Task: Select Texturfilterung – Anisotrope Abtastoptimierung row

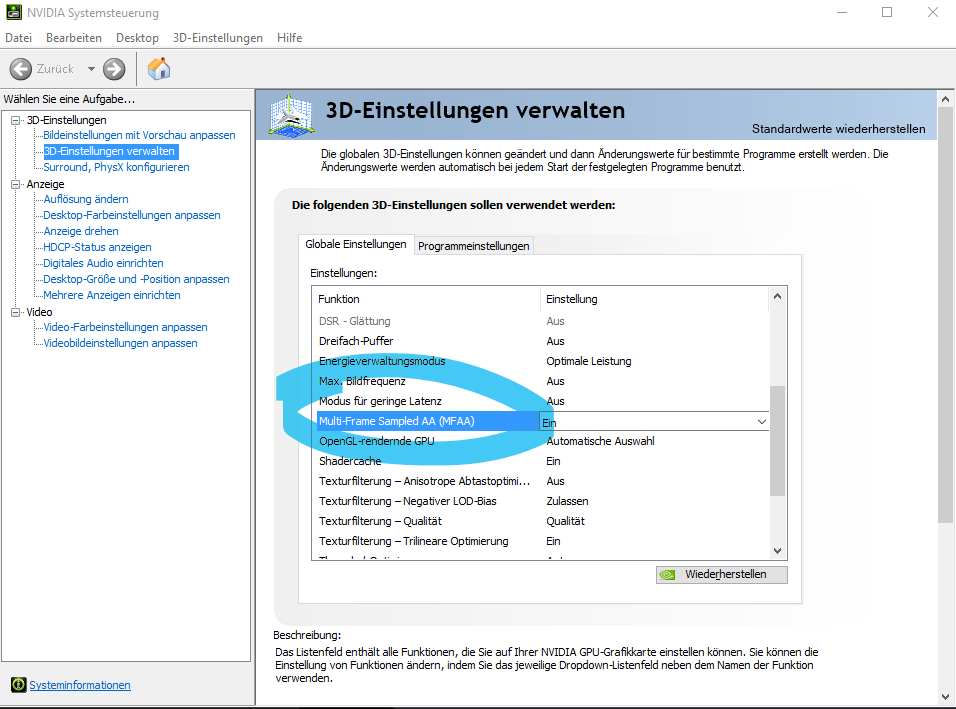Action: pyautogui.click(x=540, y=481)
